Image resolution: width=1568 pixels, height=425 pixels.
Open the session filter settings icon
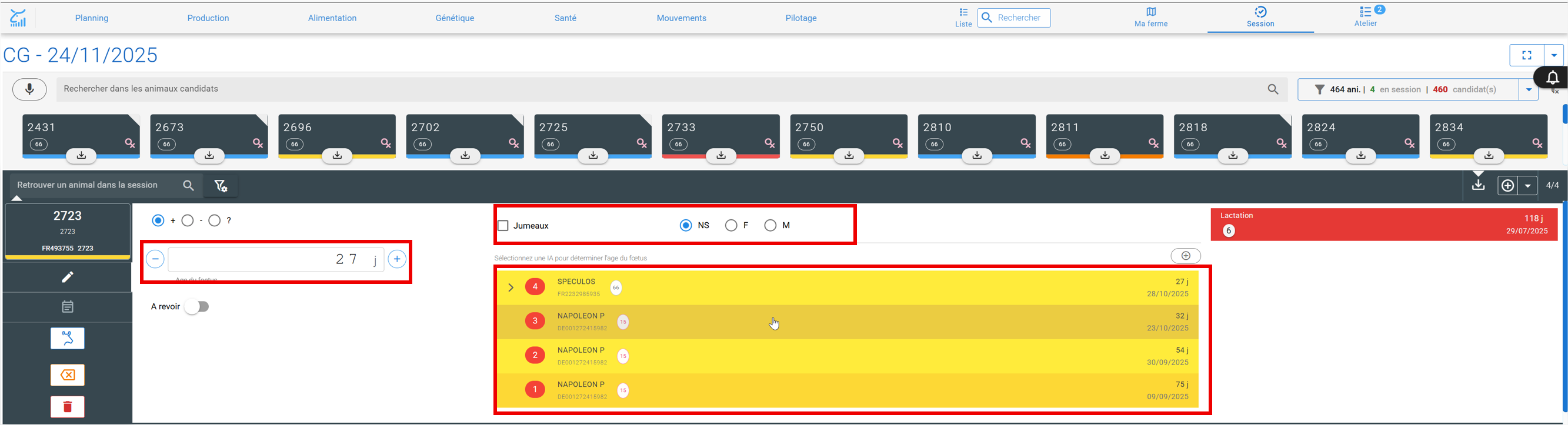(221, 186)
